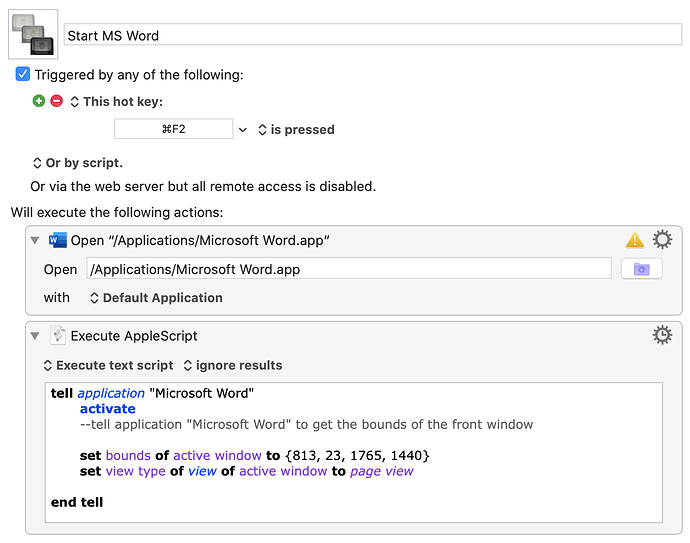690x543 pixels.
Task: Edit the macro name field 'Start MS Word'
Action: (x=373, y=35)
